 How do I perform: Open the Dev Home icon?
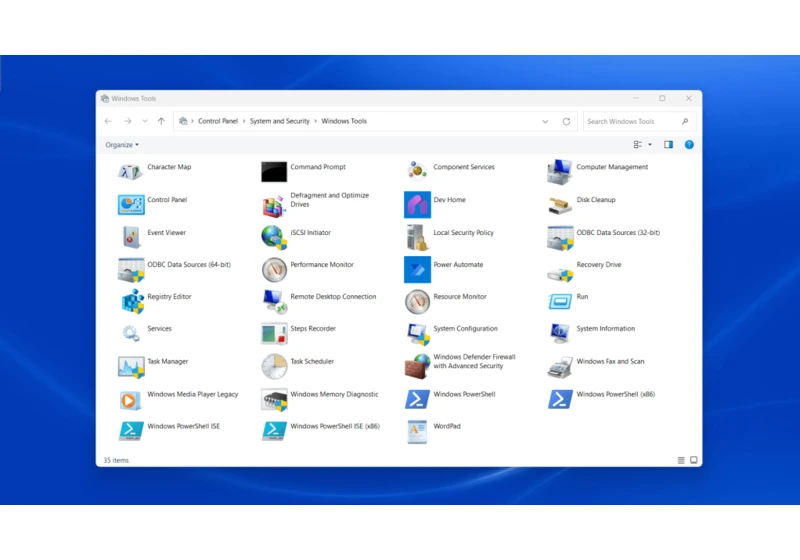(417, 205)
